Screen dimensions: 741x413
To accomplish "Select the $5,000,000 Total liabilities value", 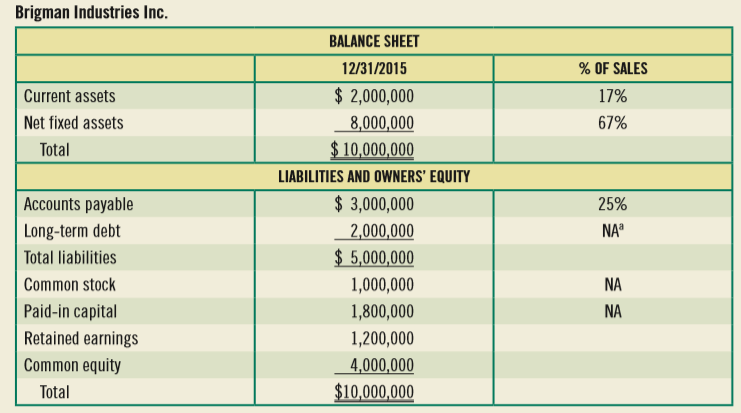I will (373, 258).
